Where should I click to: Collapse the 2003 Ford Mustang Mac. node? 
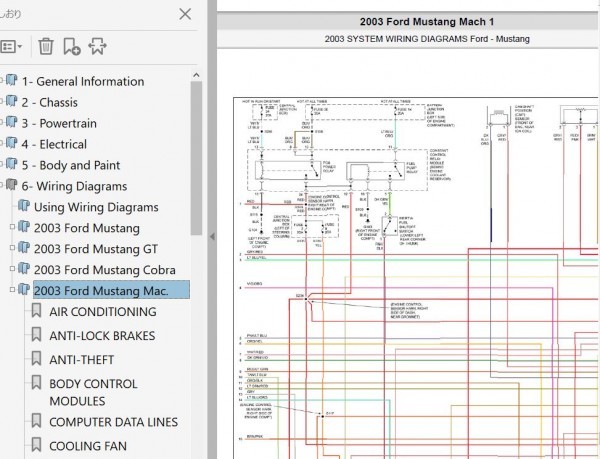(12, 290)
